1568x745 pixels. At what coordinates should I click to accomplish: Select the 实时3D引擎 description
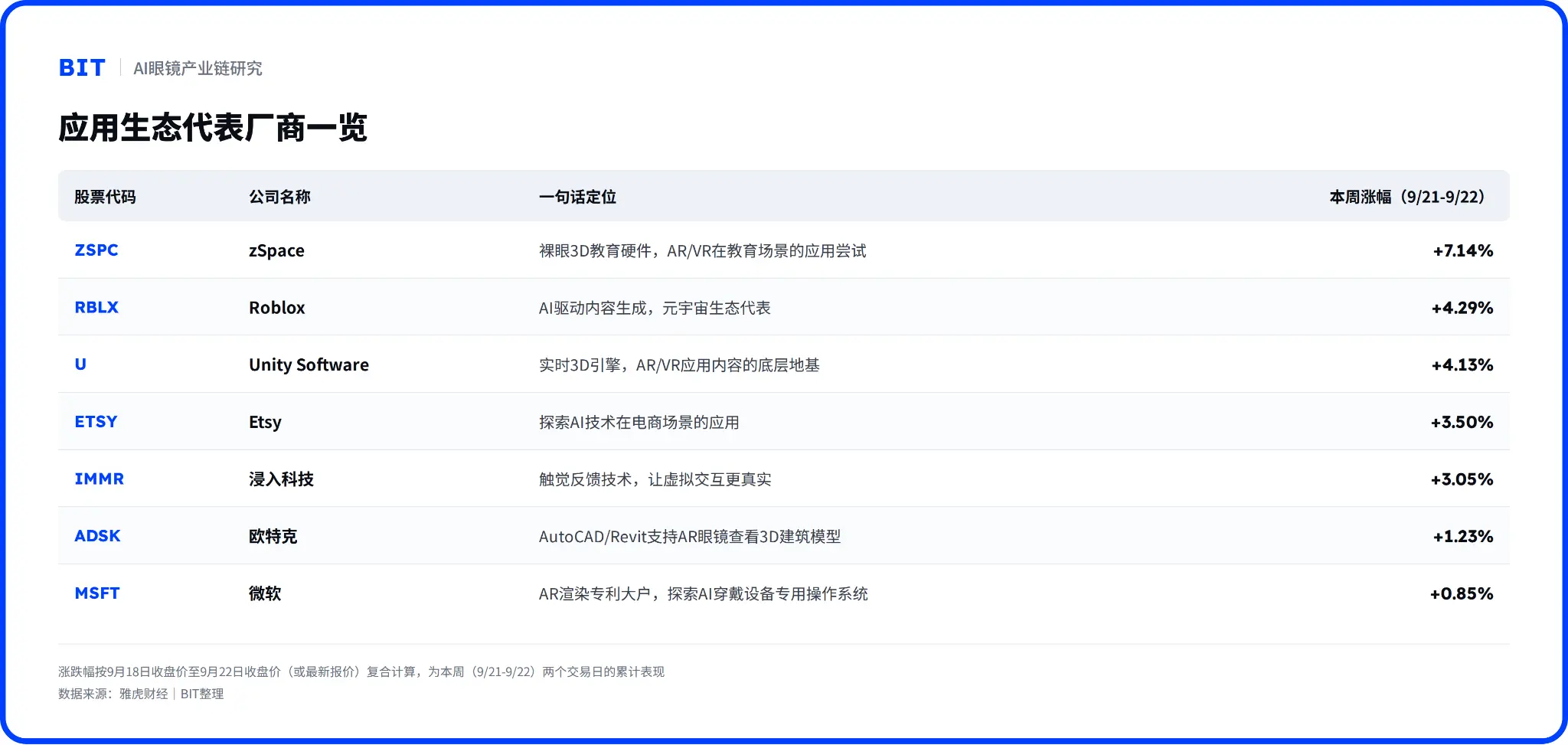pos(679,365)
